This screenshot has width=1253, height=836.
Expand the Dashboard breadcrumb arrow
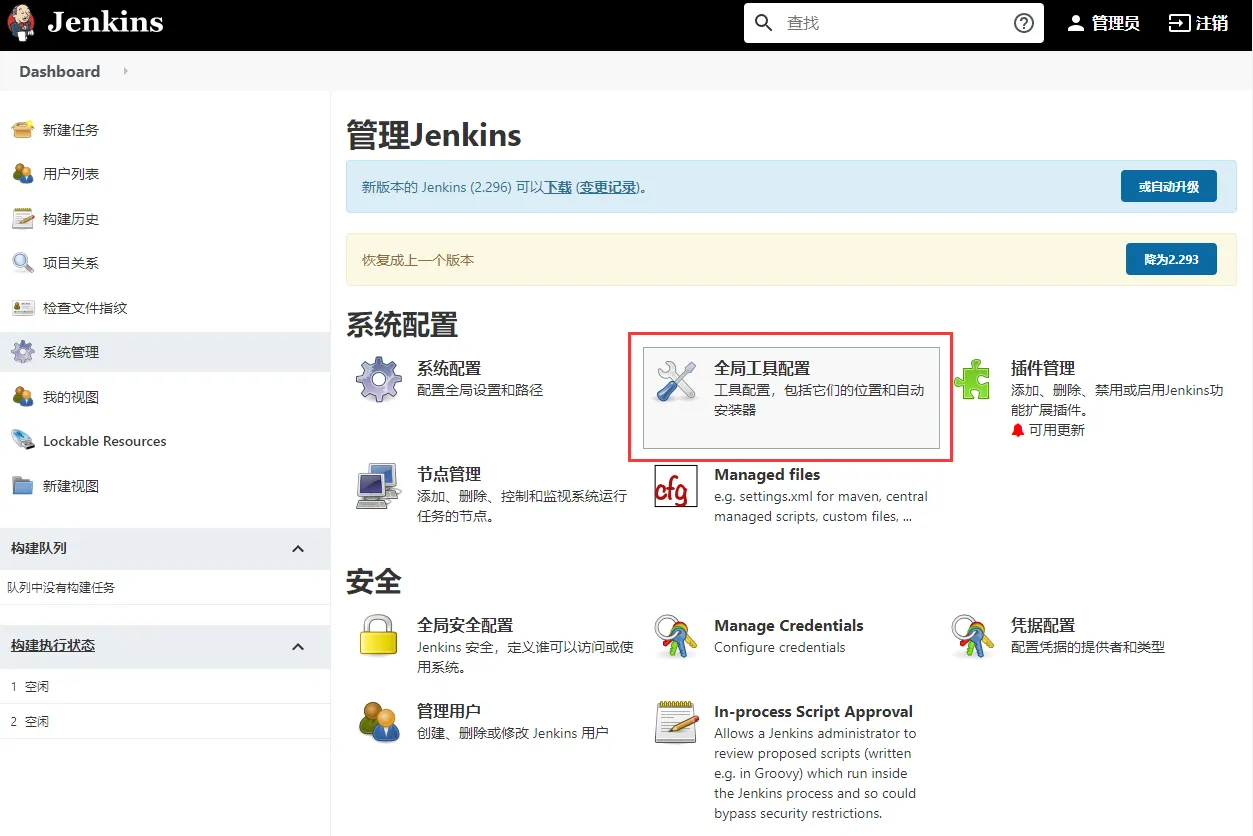pos(125,71)
